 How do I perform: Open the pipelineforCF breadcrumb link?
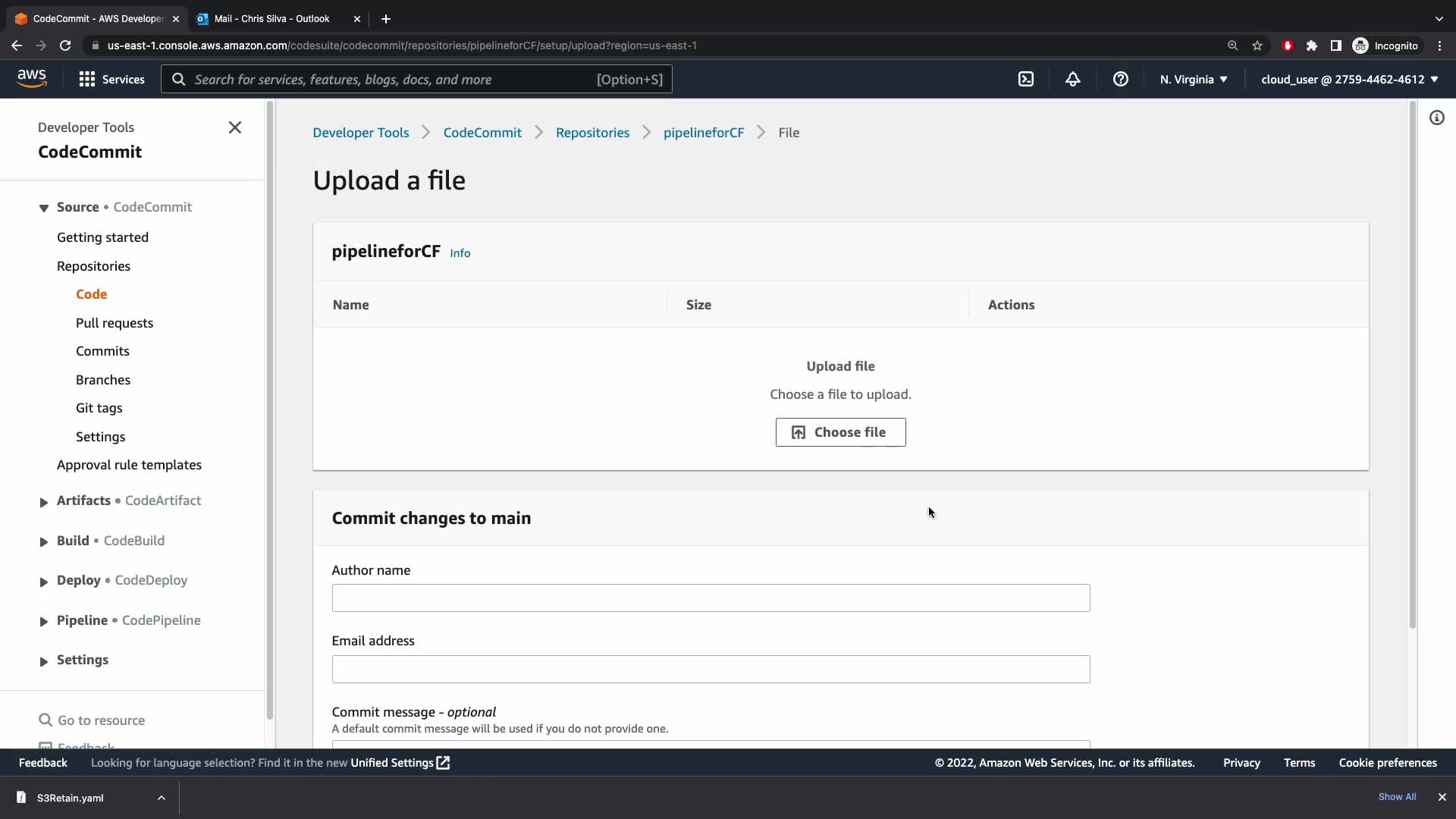click(x=703, y=133)
